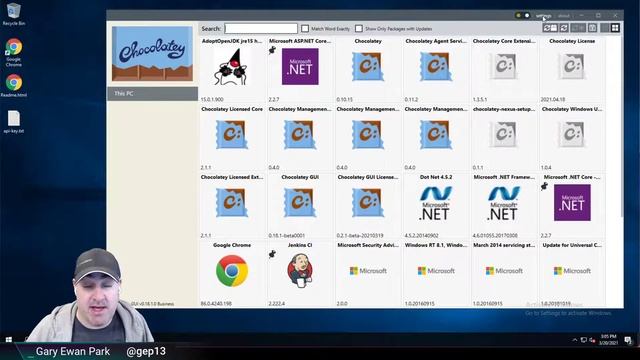Select the Google Chrome desktop shortcut
The height and width of the screenshot is (360, 640).
pos(13,52)
